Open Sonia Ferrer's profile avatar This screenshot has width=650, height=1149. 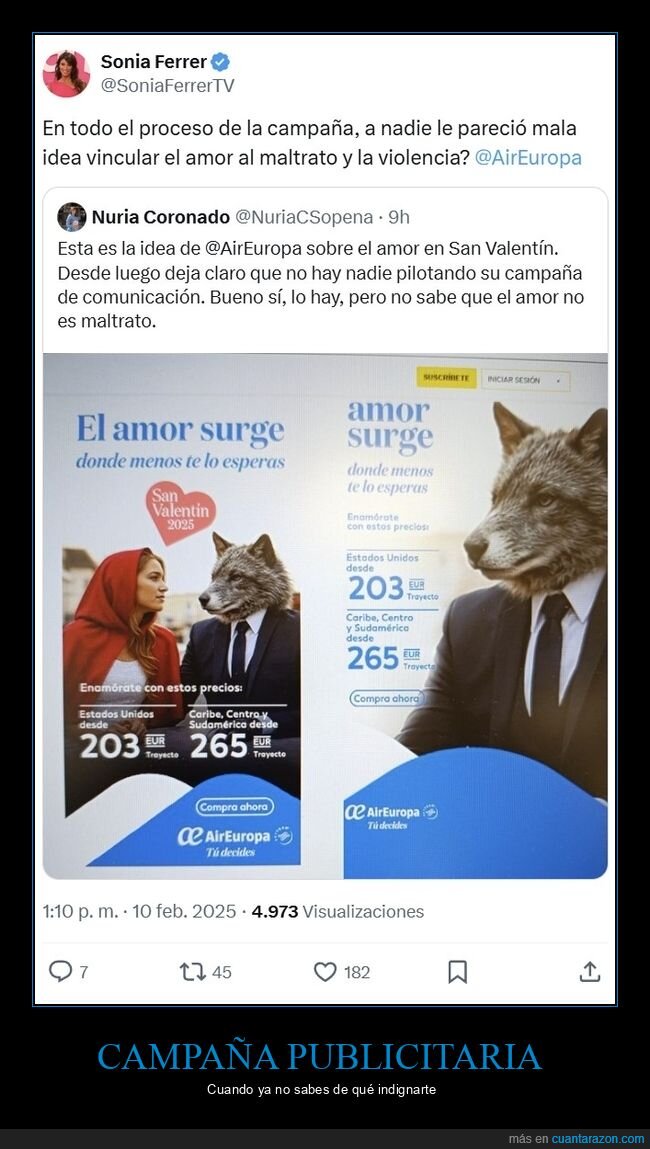[66, 73]
